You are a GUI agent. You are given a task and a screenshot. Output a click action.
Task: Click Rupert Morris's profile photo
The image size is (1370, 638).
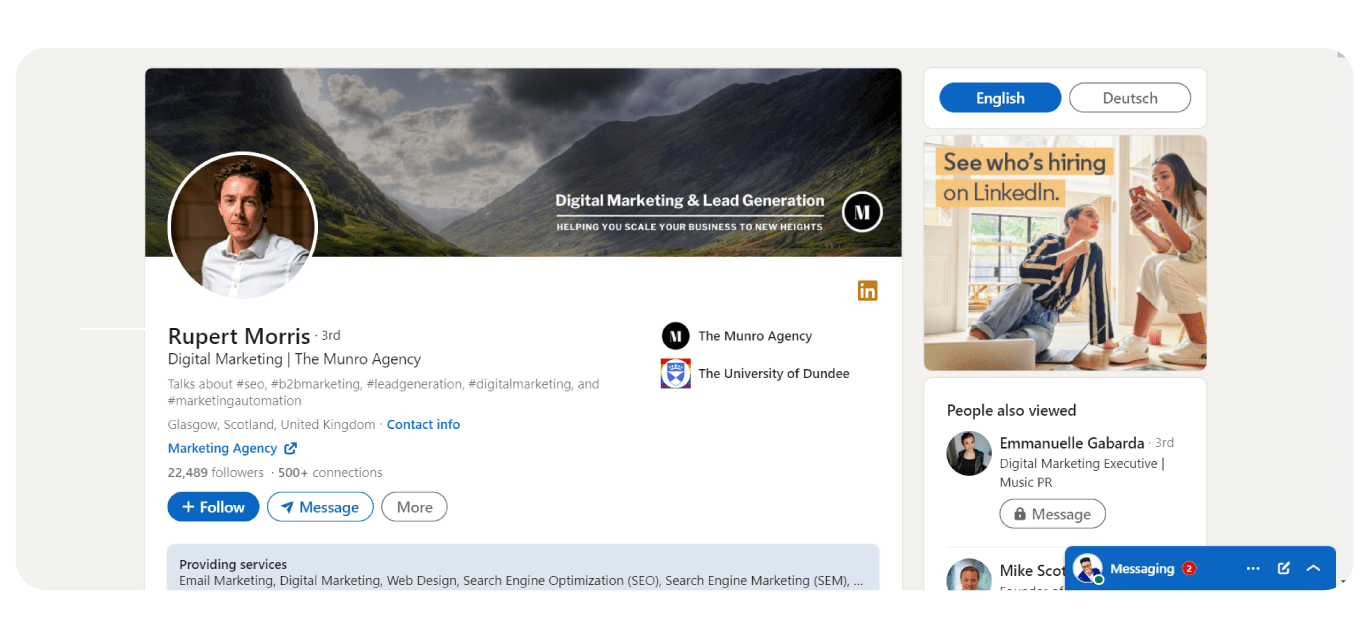coord(242,227)
